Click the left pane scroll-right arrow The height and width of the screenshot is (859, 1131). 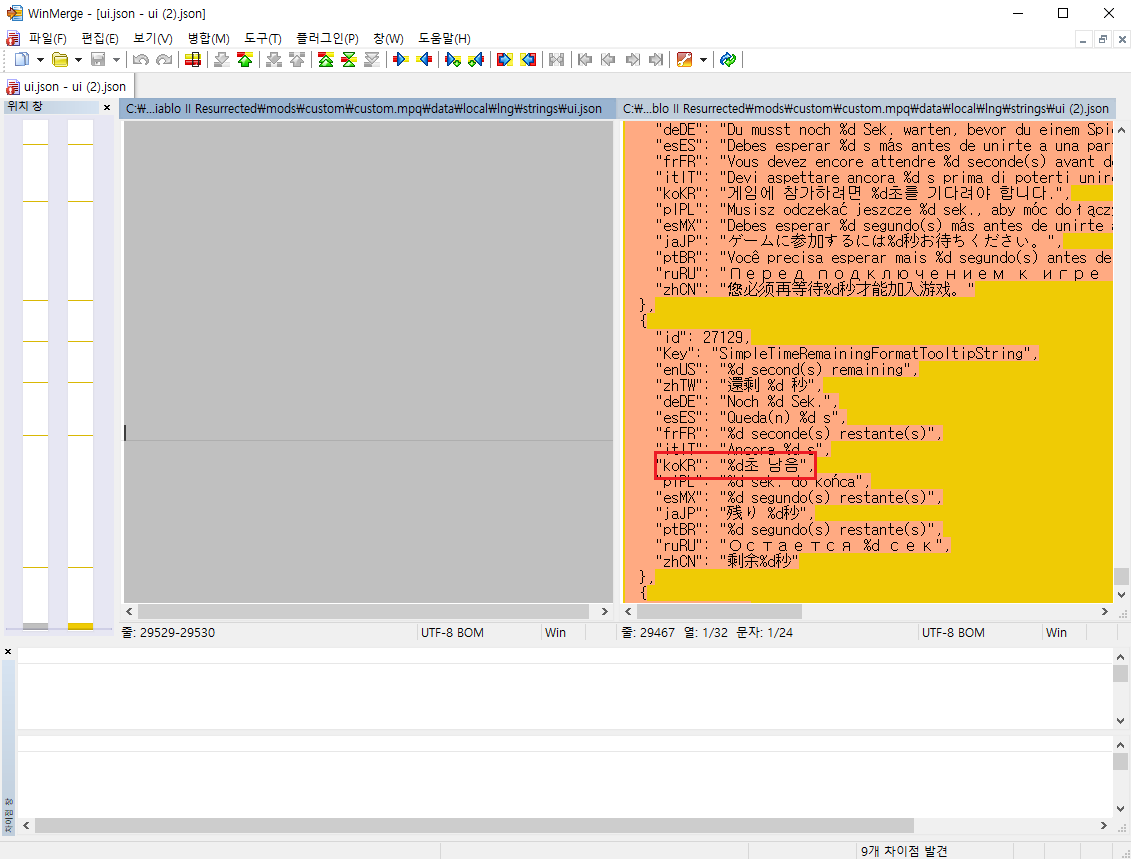click(604, 612)
